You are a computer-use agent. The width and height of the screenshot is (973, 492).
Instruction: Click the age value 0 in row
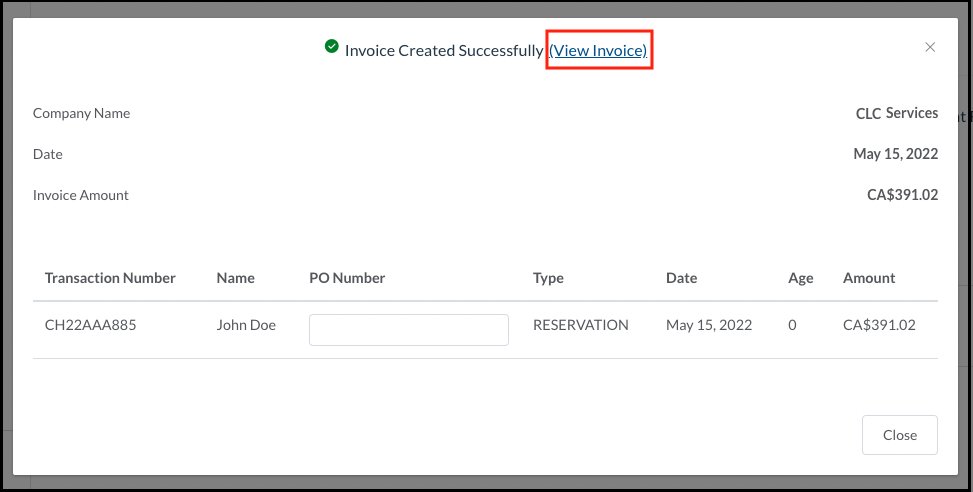coord(792,325)
